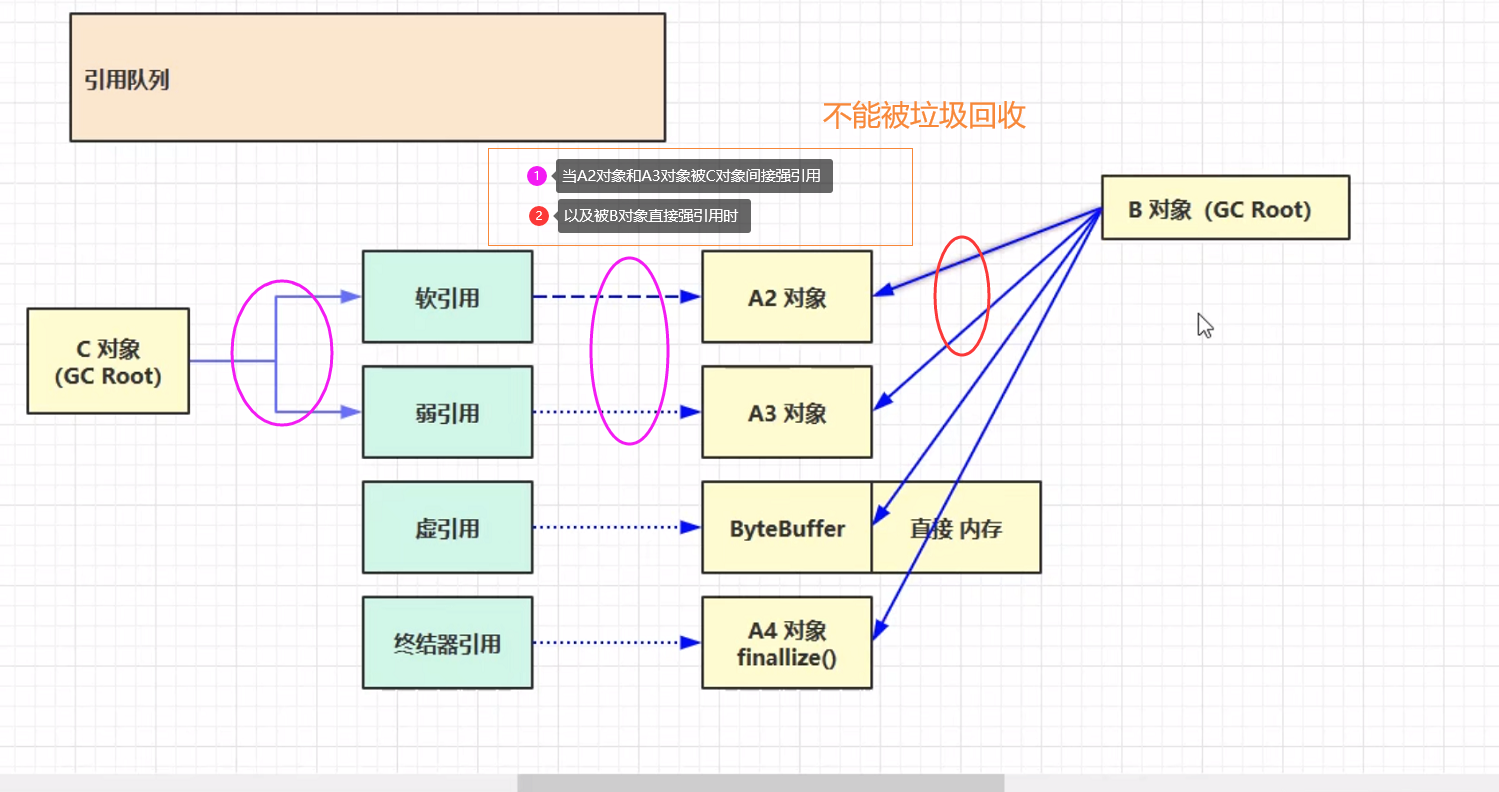
Task: Click the A2 对象 node
Action: tap(787, 297)
